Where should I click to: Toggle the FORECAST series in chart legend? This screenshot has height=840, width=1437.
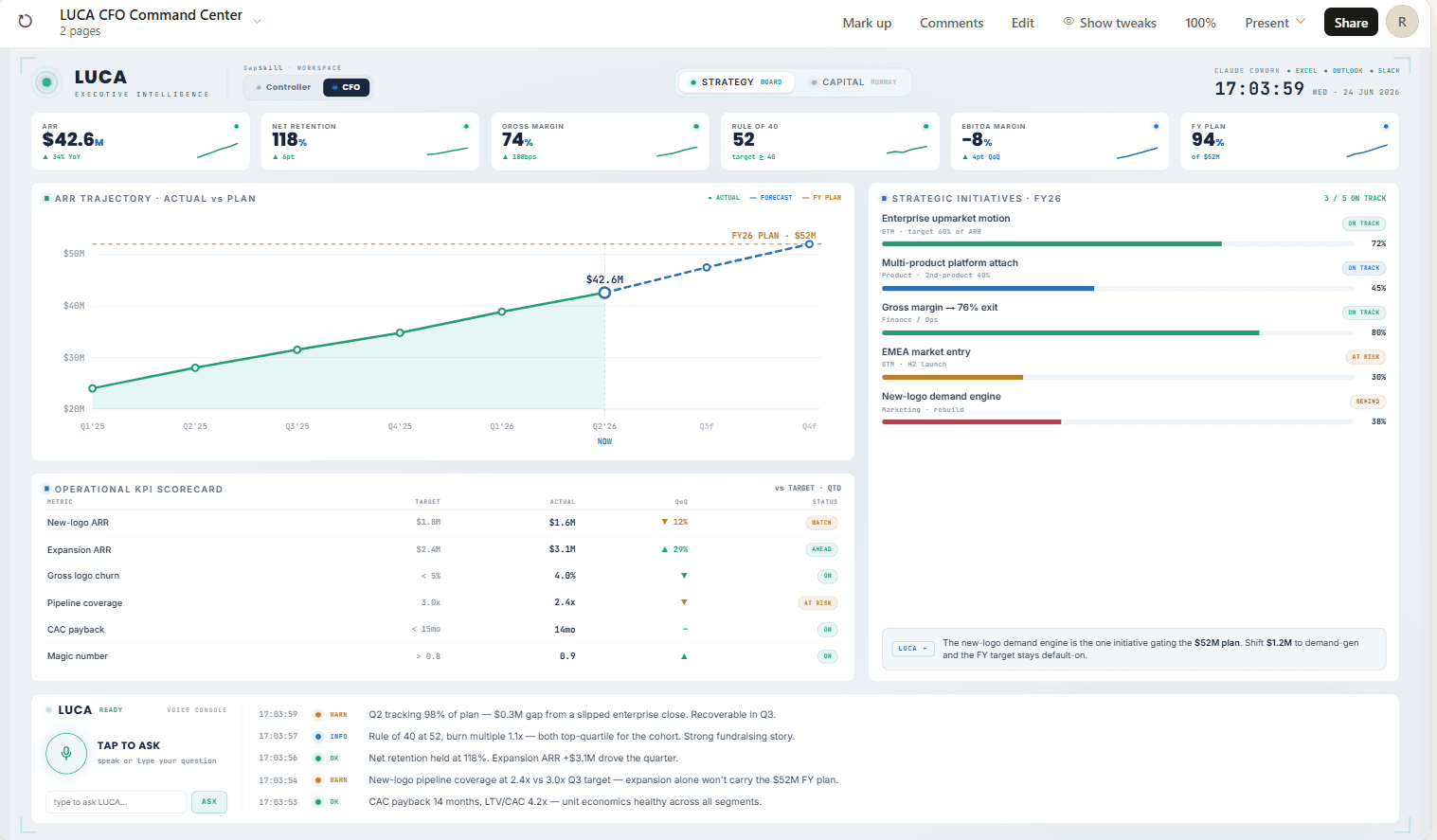770,198
